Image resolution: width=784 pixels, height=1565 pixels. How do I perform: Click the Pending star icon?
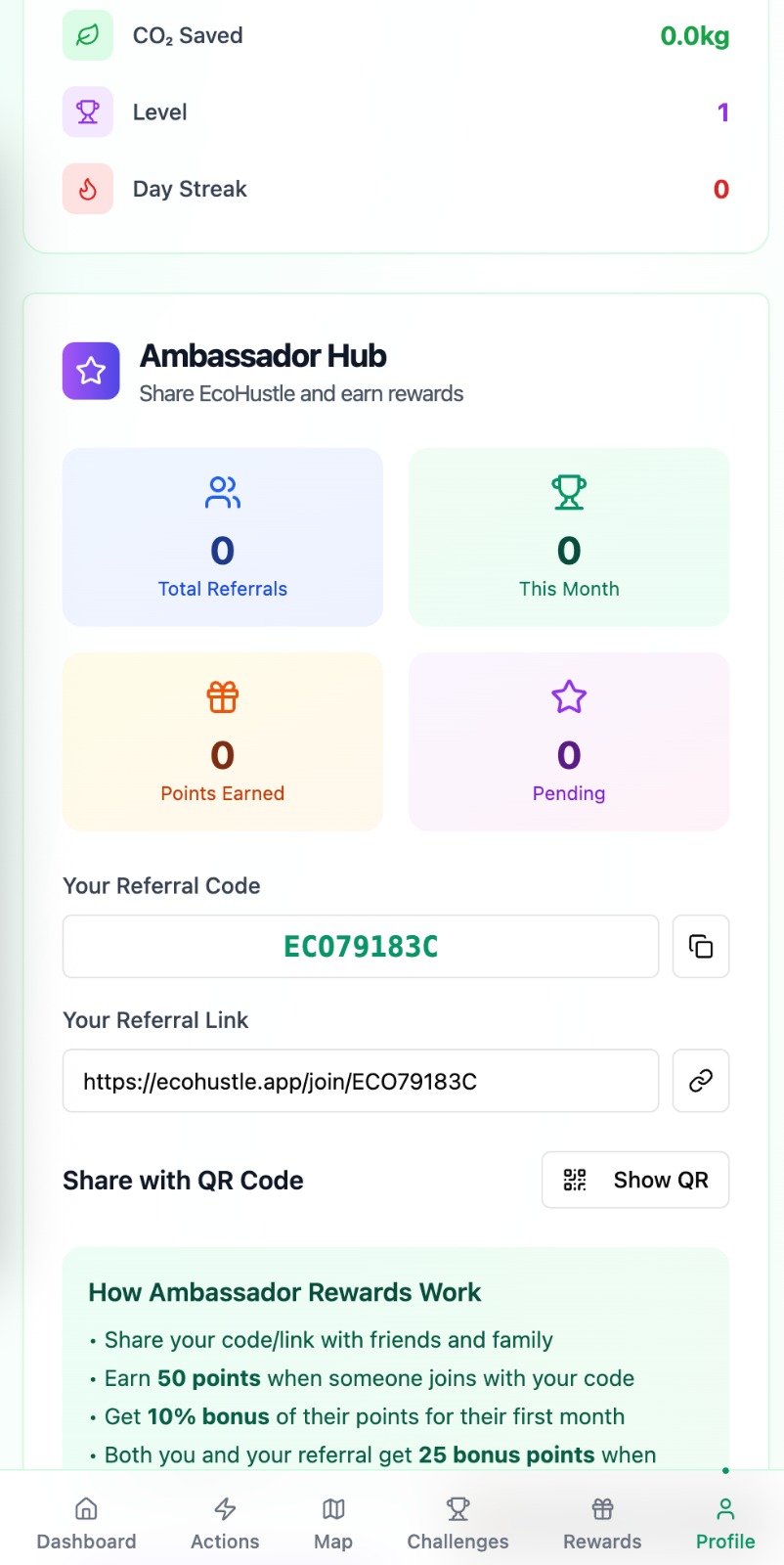(x=569, y=696)
